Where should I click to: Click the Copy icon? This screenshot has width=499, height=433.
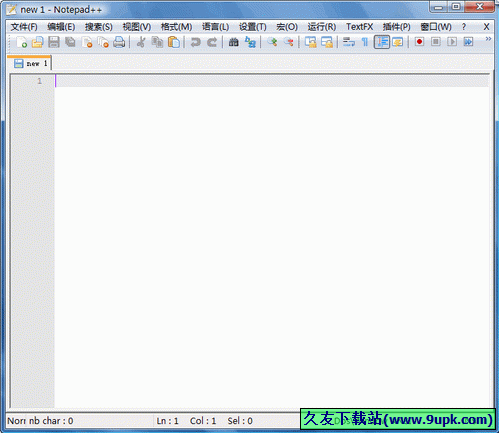coord(157,42)
